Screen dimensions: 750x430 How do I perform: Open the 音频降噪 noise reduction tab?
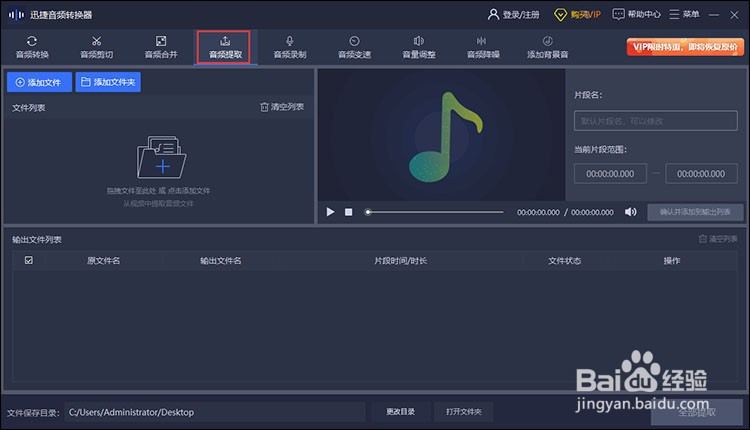click(483, 47)
